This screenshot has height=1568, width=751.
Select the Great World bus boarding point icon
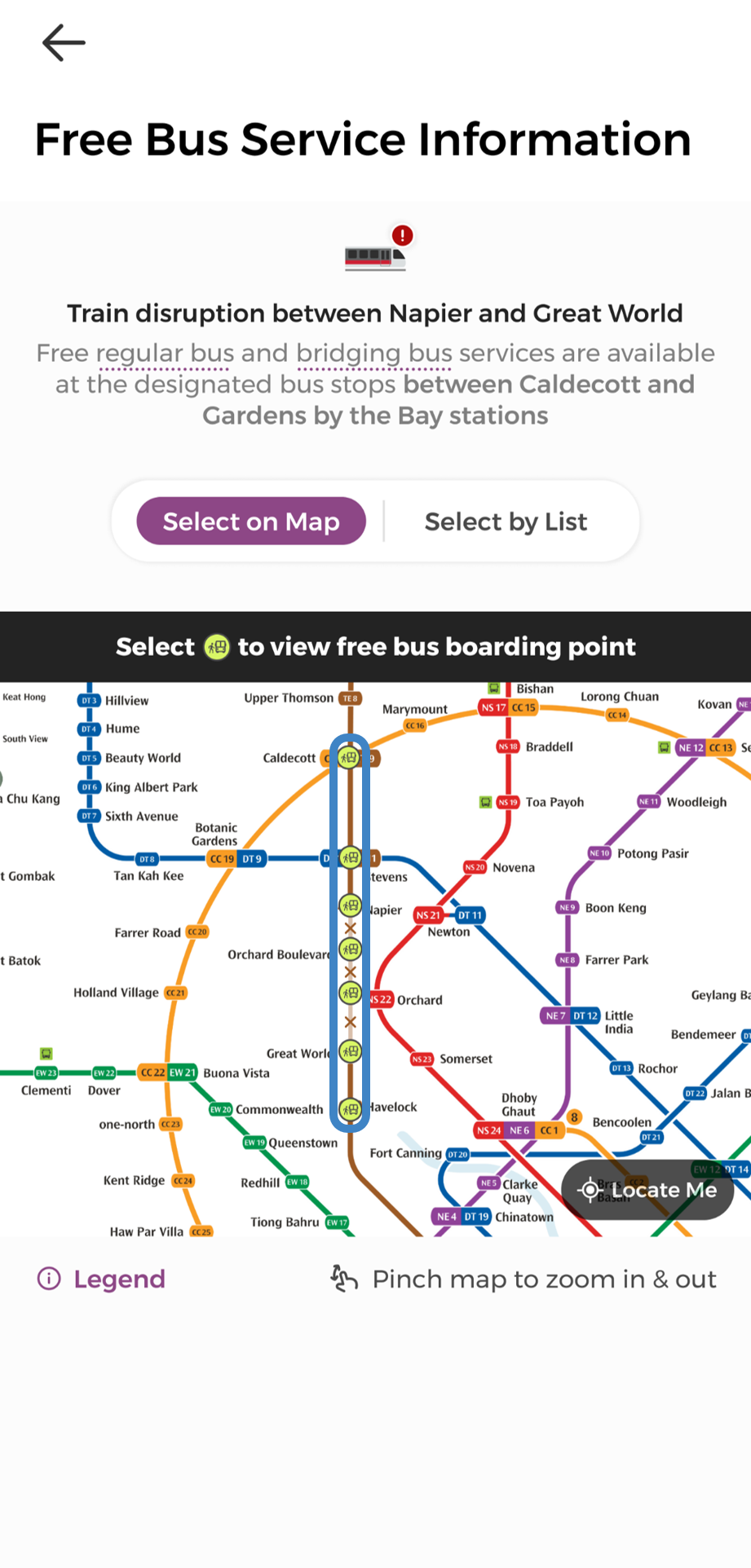tap(350, 1051)
